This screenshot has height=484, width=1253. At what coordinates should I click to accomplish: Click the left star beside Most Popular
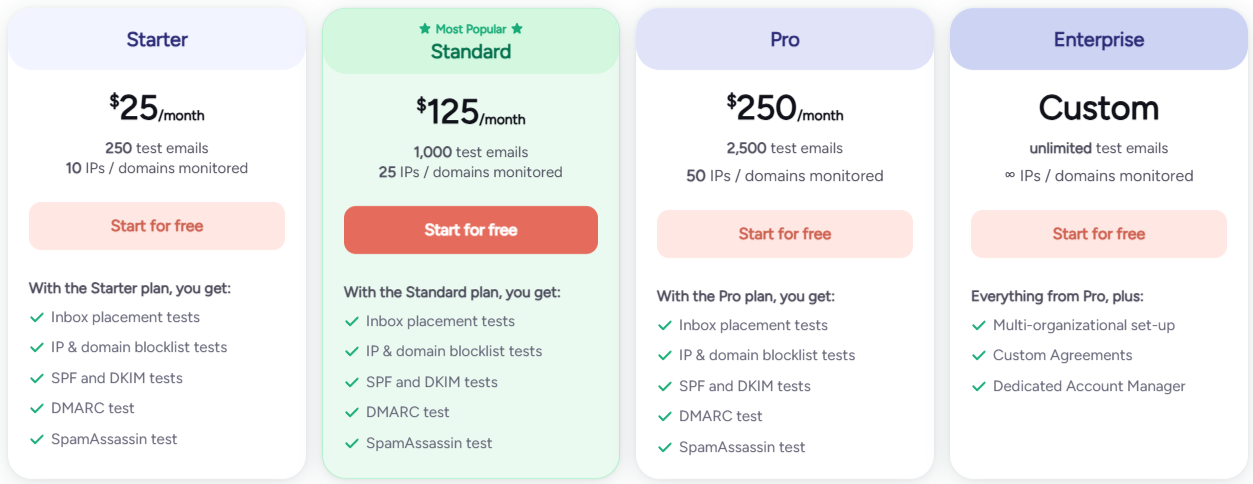(x=425, y=29)
